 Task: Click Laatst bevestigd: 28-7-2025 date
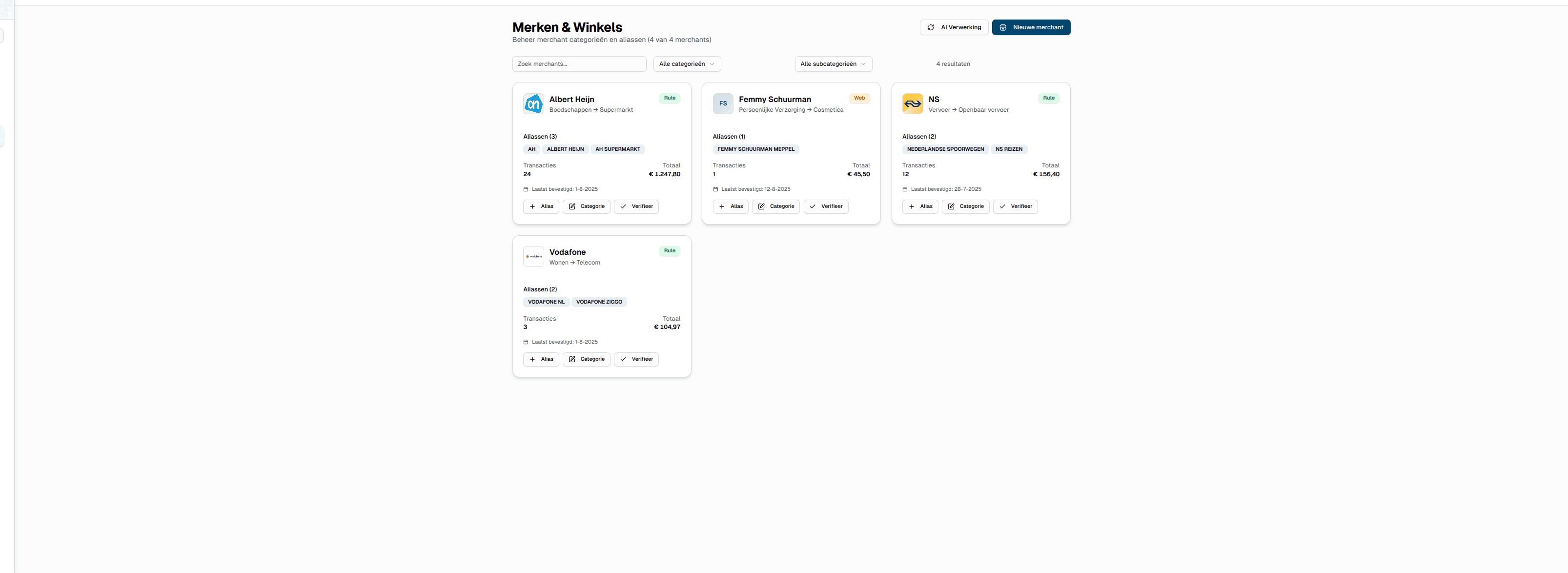pyautogui.click(x=945, y=189)
